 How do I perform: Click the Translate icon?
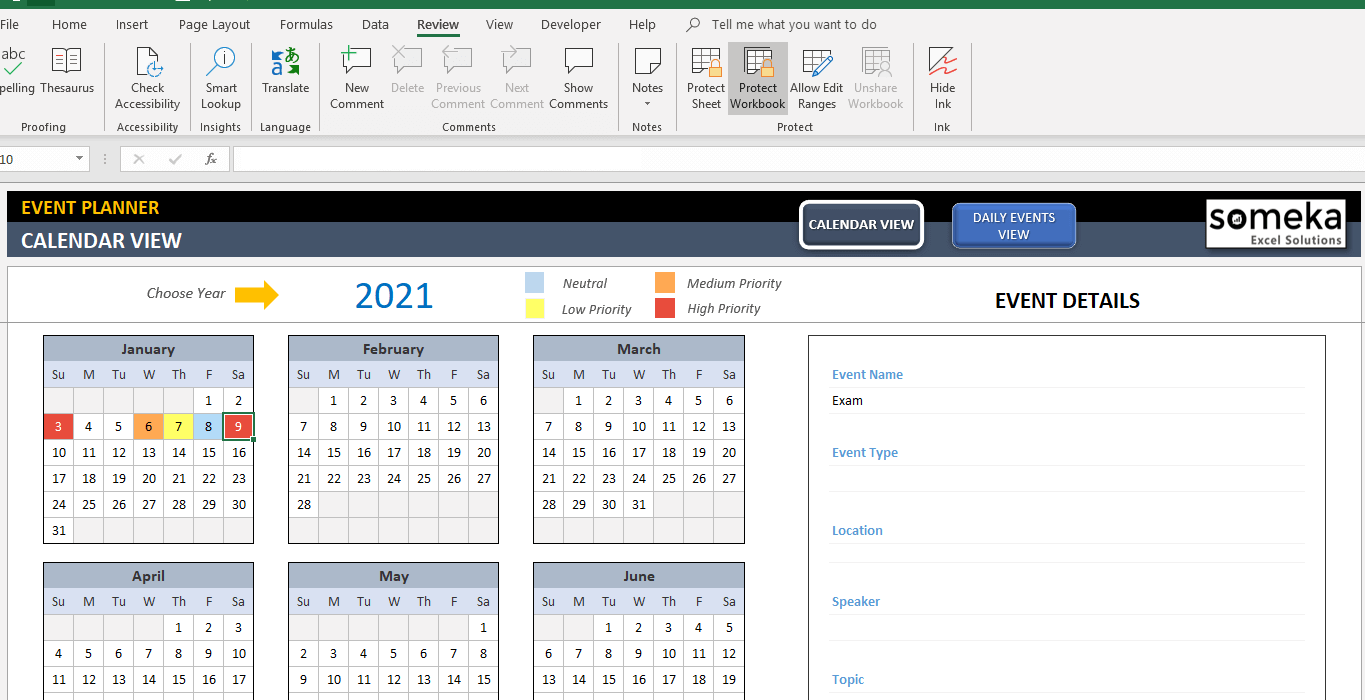point(286,72)
